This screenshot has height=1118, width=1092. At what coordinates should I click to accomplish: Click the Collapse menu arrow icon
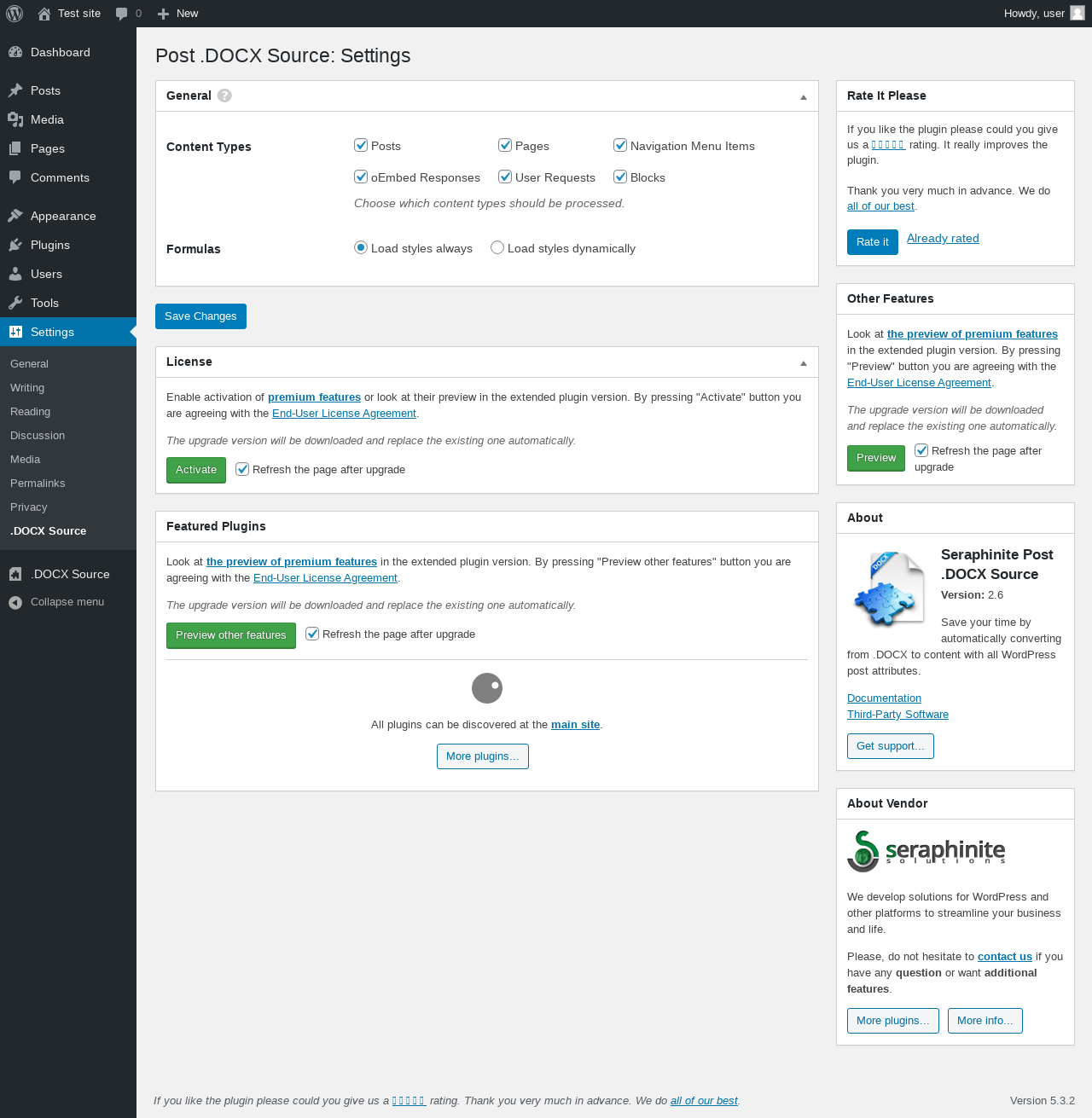coord(15,602)
